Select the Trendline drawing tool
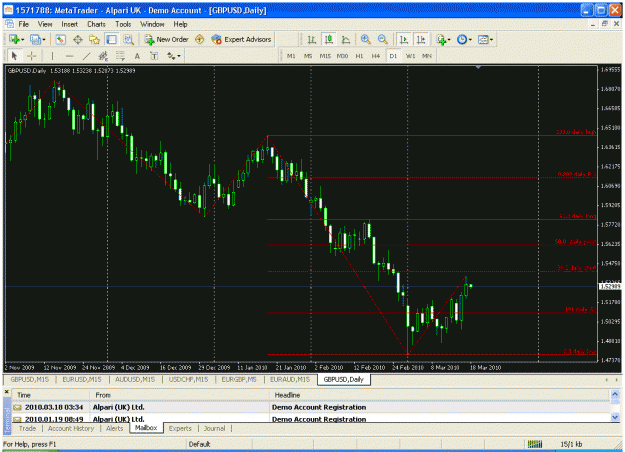This screenshot has width=625, height=452. click(x=86, y=56)
